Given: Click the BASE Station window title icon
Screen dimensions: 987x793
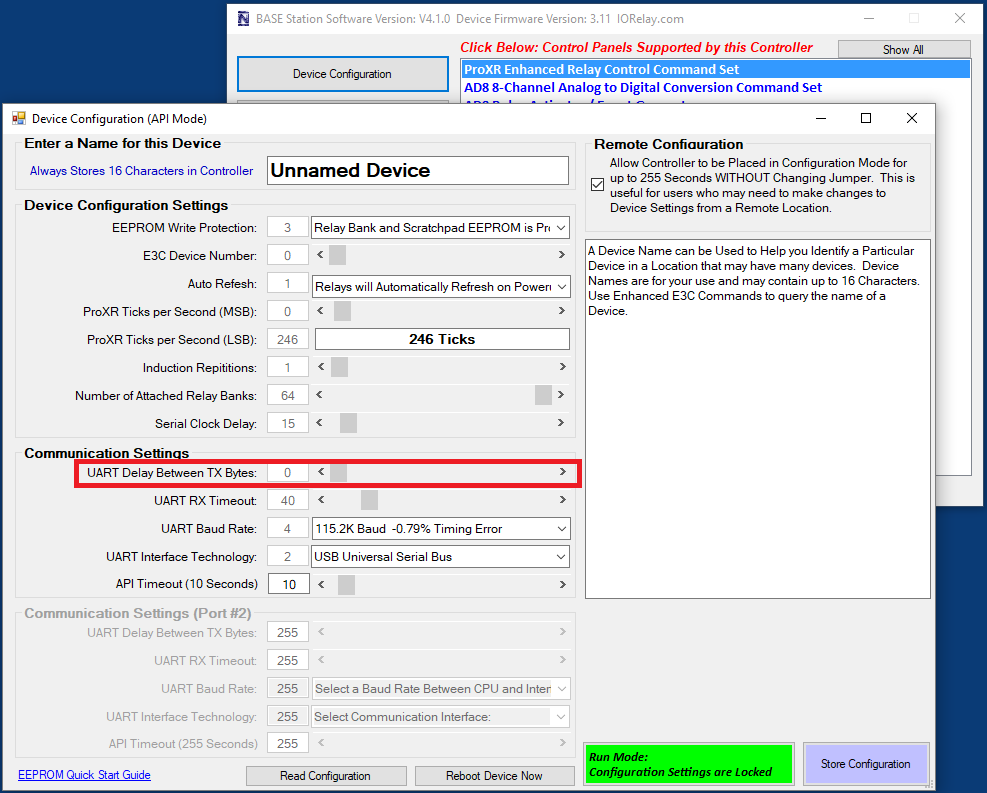Looking at the screenshot, I should 244,18.
